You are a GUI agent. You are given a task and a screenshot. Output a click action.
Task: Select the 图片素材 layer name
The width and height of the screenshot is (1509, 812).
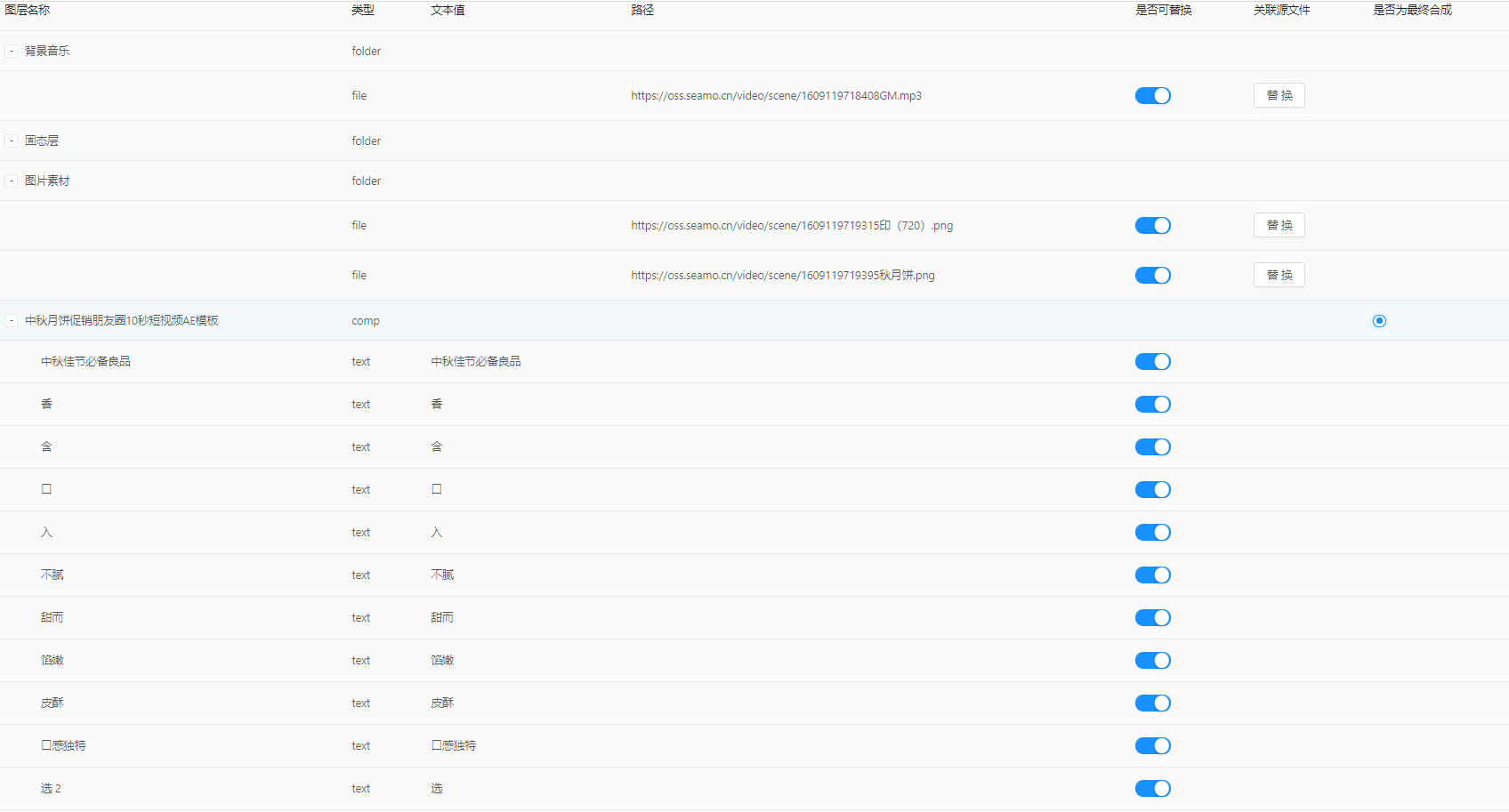tap(47, 181)
